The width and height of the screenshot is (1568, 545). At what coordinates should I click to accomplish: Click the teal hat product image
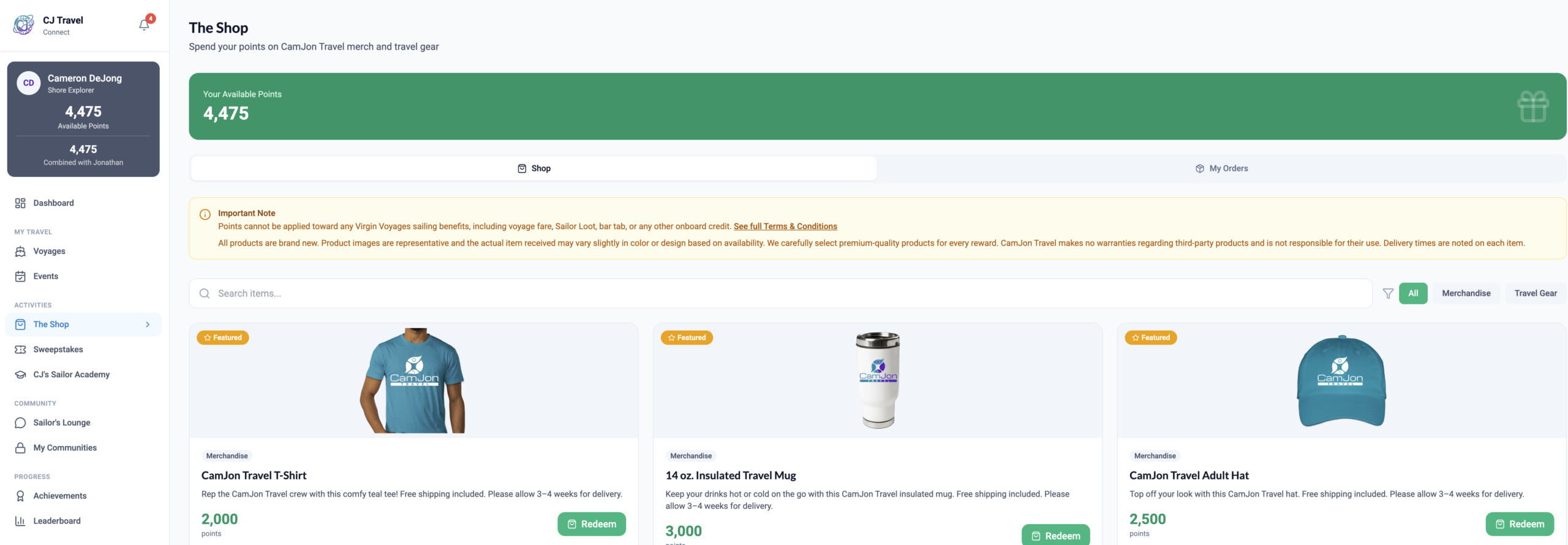(x=1341, y=381)
